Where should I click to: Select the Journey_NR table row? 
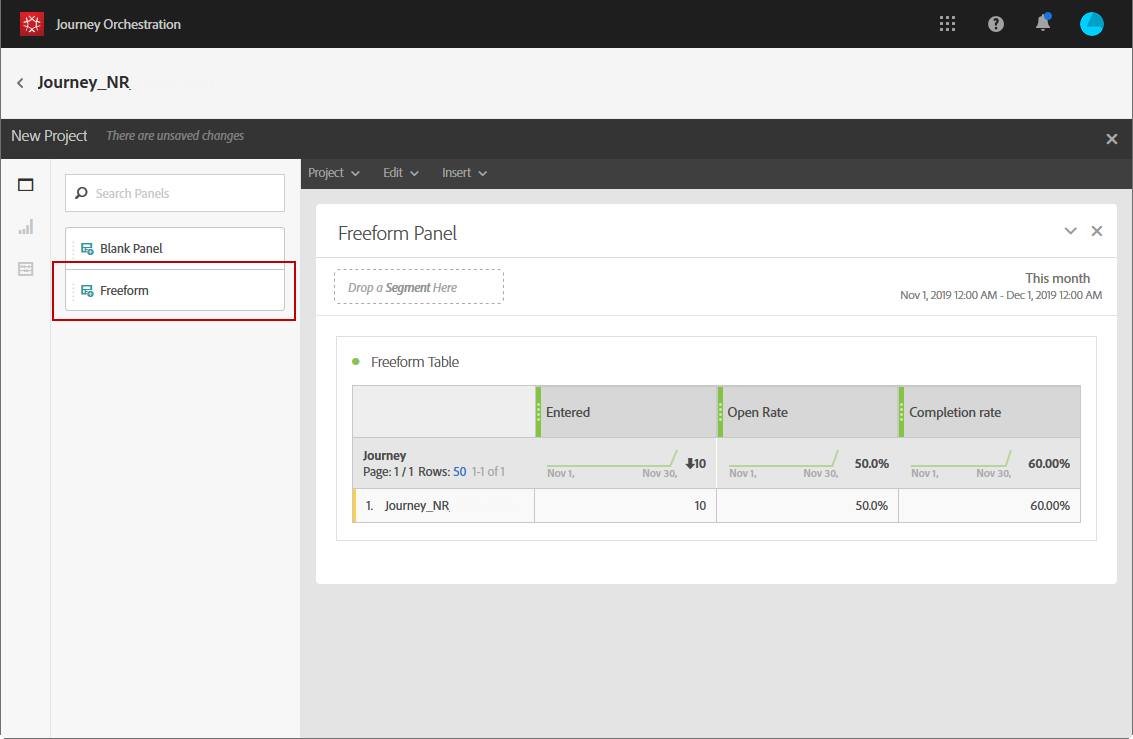[x=716, y=506]
